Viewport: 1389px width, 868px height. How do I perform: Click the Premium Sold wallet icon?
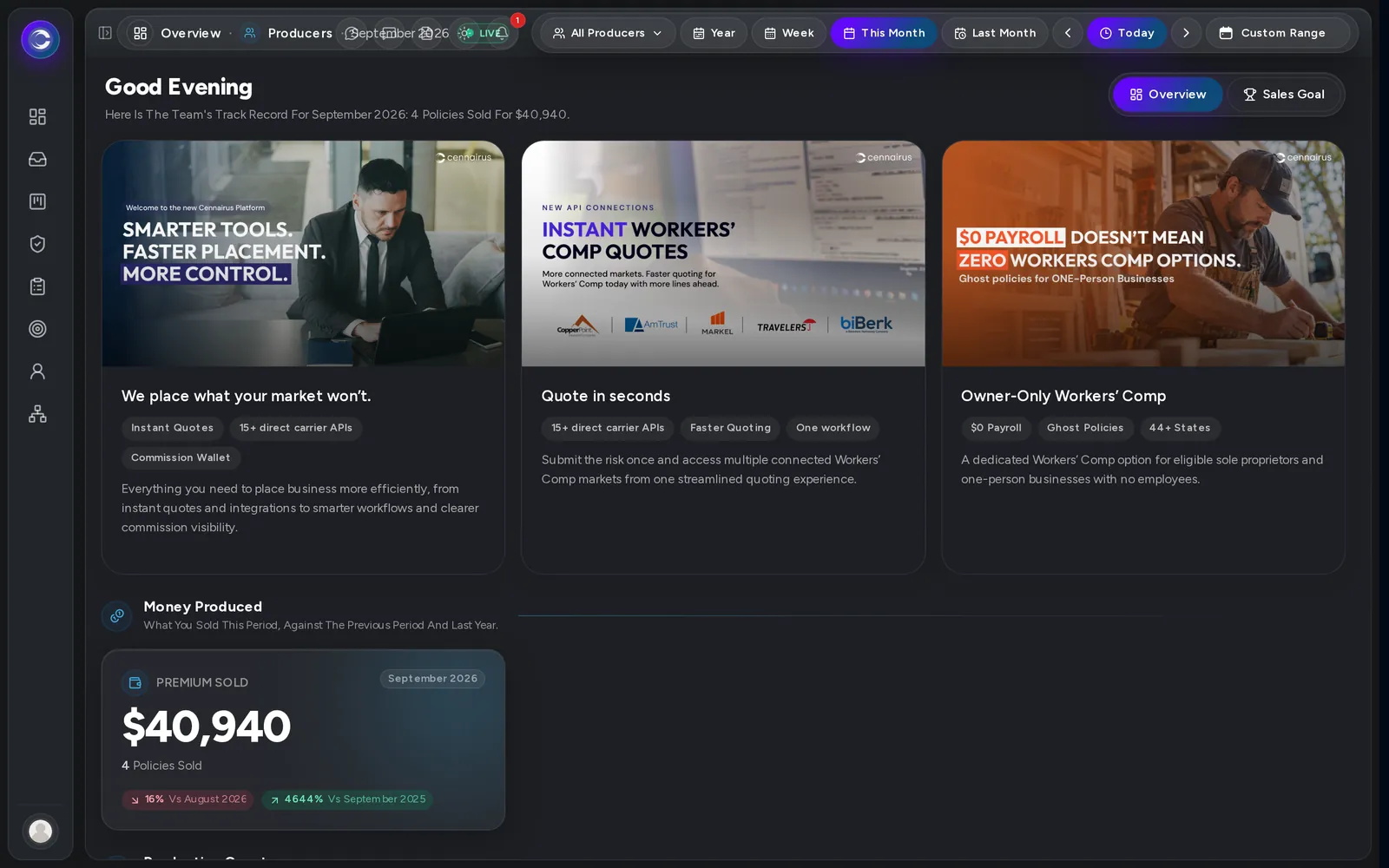135,683
